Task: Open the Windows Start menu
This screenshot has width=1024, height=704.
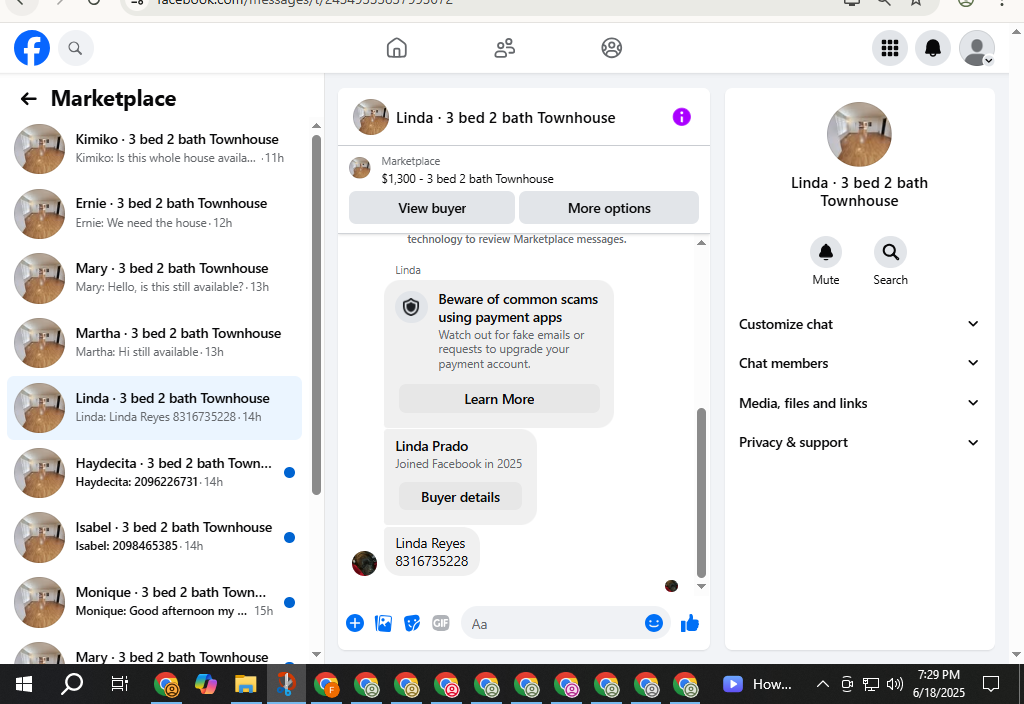Action: click(x=24, y=684)
